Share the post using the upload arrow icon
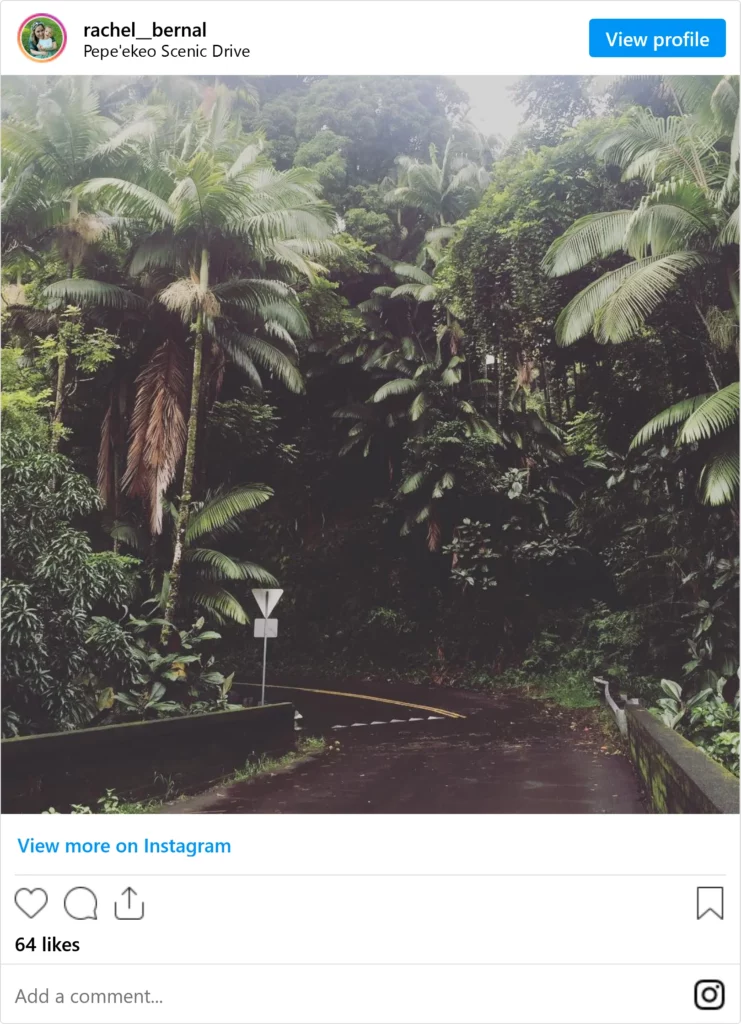The image size is (741, 1024). point(129,903)
